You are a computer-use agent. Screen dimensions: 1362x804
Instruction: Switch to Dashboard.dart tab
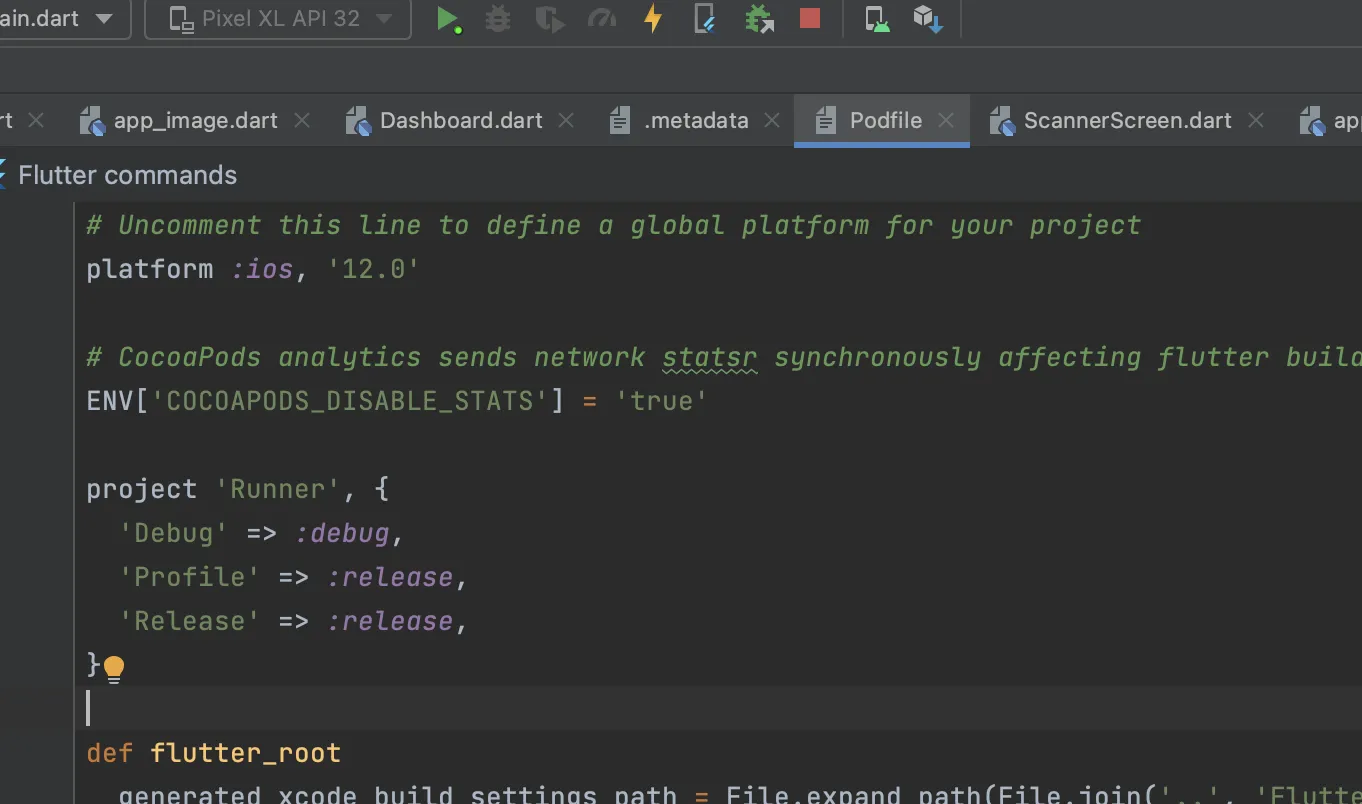(461, 121)
